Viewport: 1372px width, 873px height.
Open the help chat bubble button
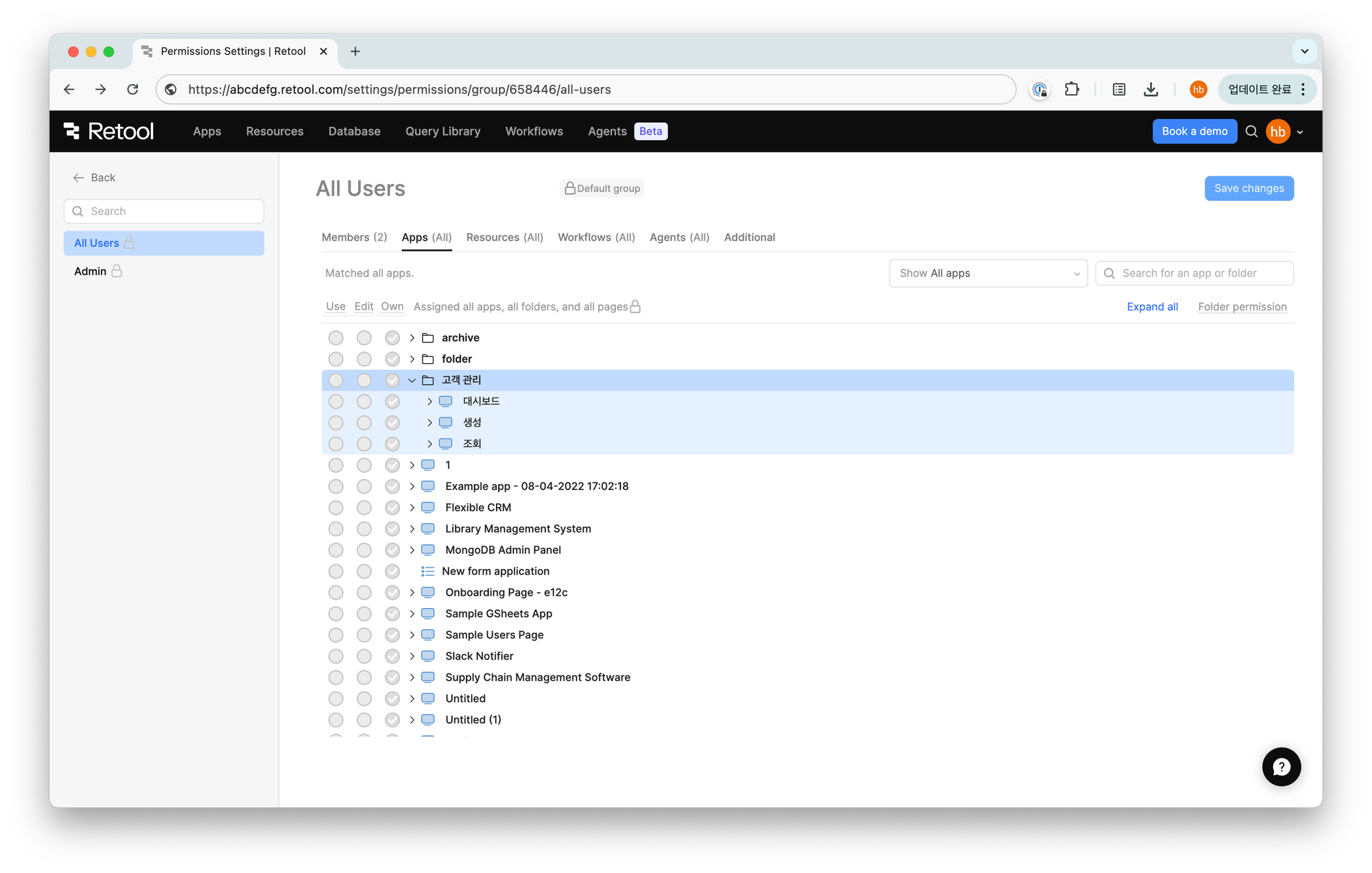[1281, 767]
